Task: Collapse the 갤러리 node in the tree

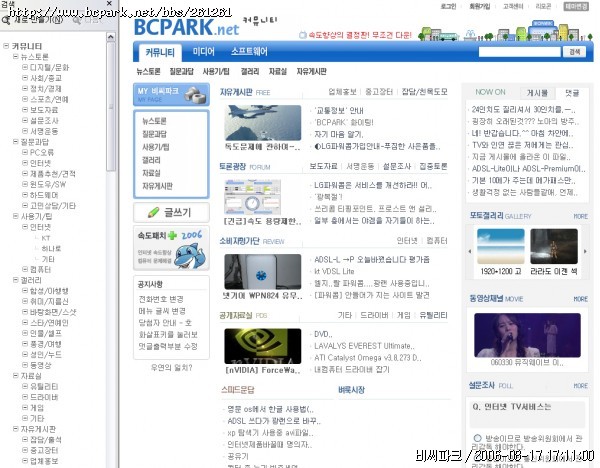Action: click(15, 280)
